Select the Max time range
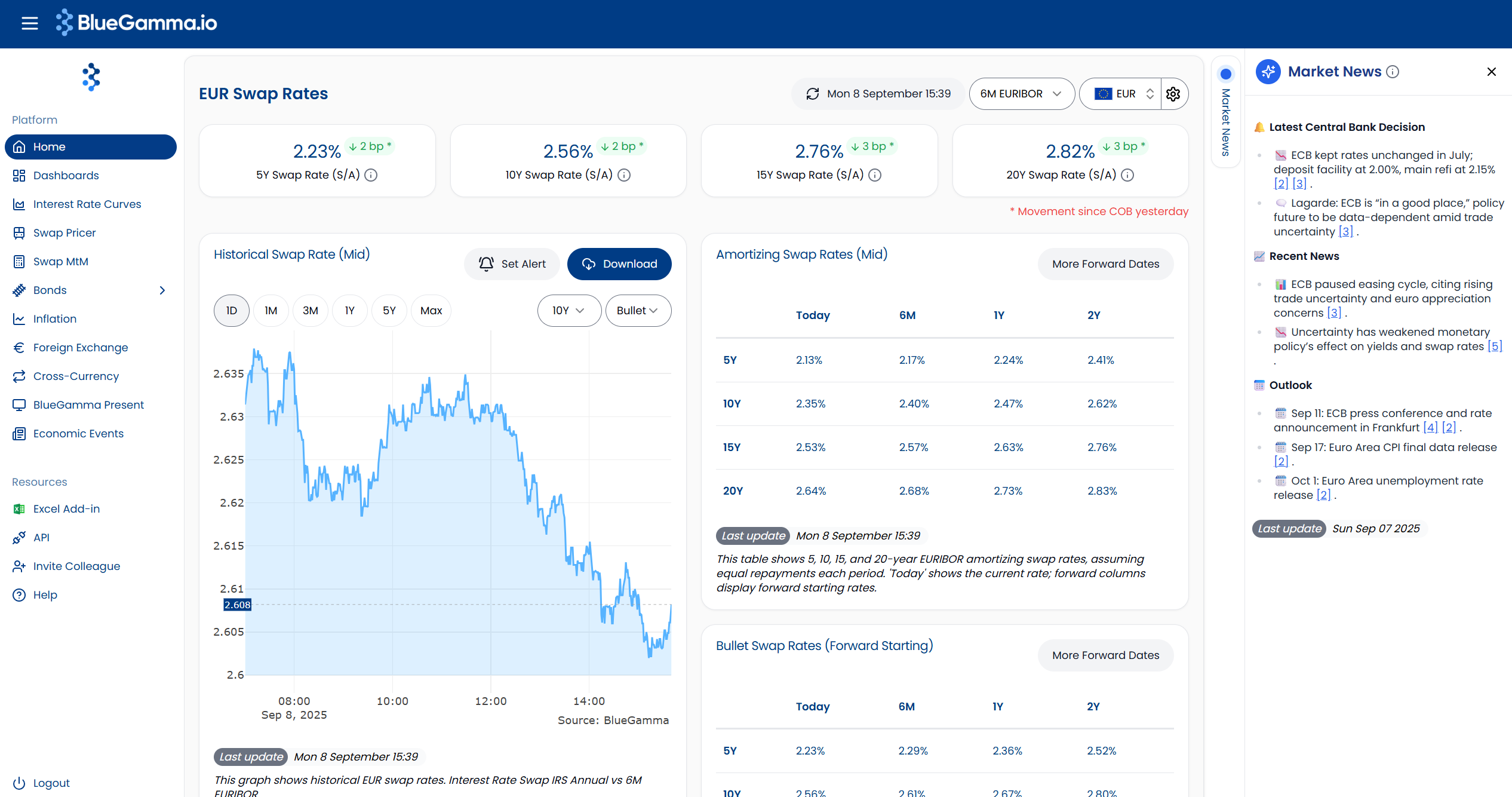This screenshot has width=1512, height=797. (431, 311)
